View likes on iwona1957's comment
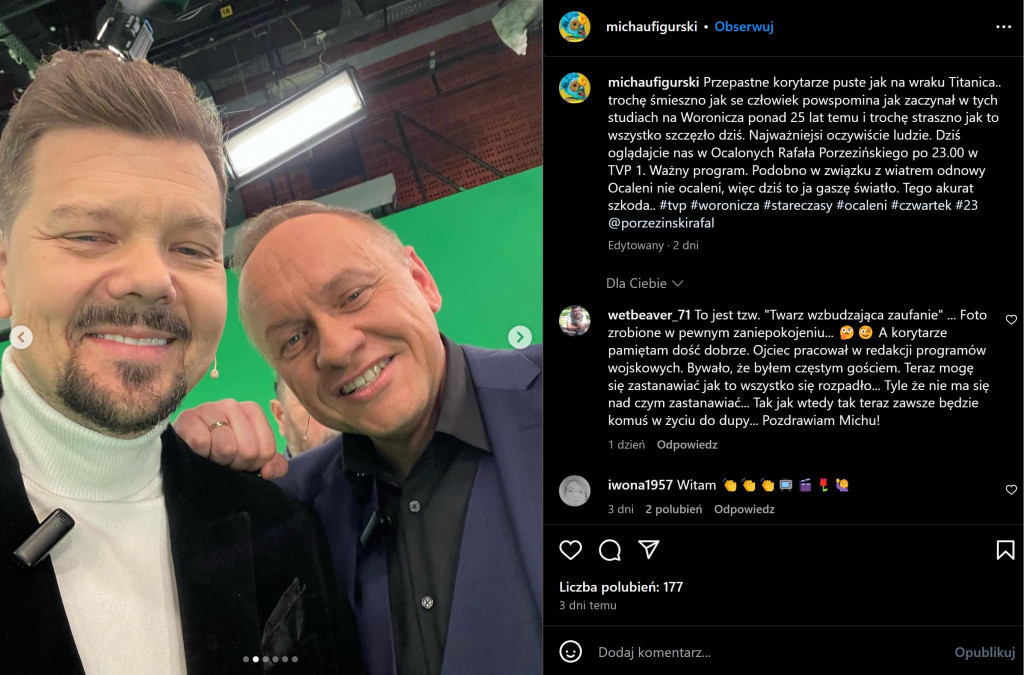 click(672, 509)
